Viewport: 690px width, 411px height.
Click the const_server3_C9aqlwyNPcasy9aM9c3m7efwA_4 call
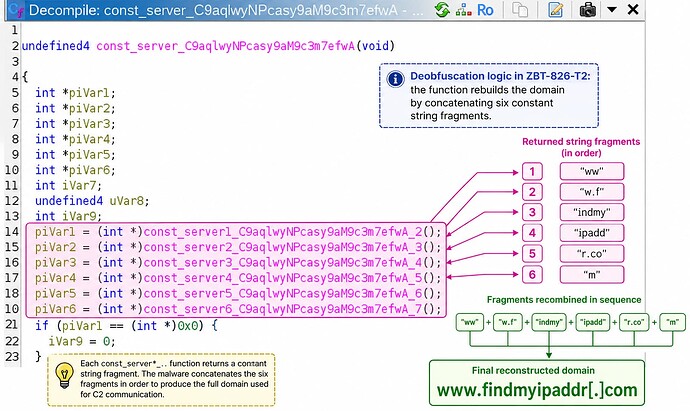[x=283, y=263]
